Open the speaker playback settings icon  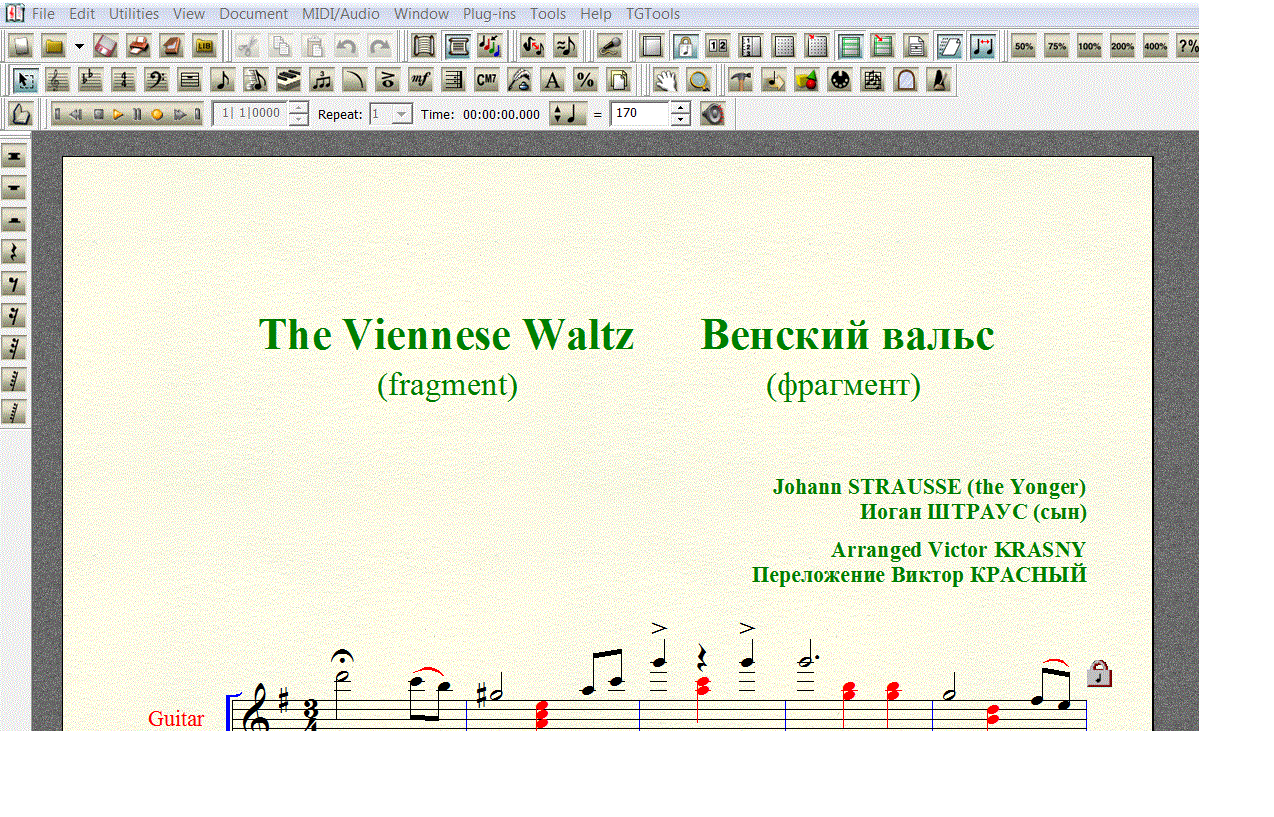(x=712, y=114)
